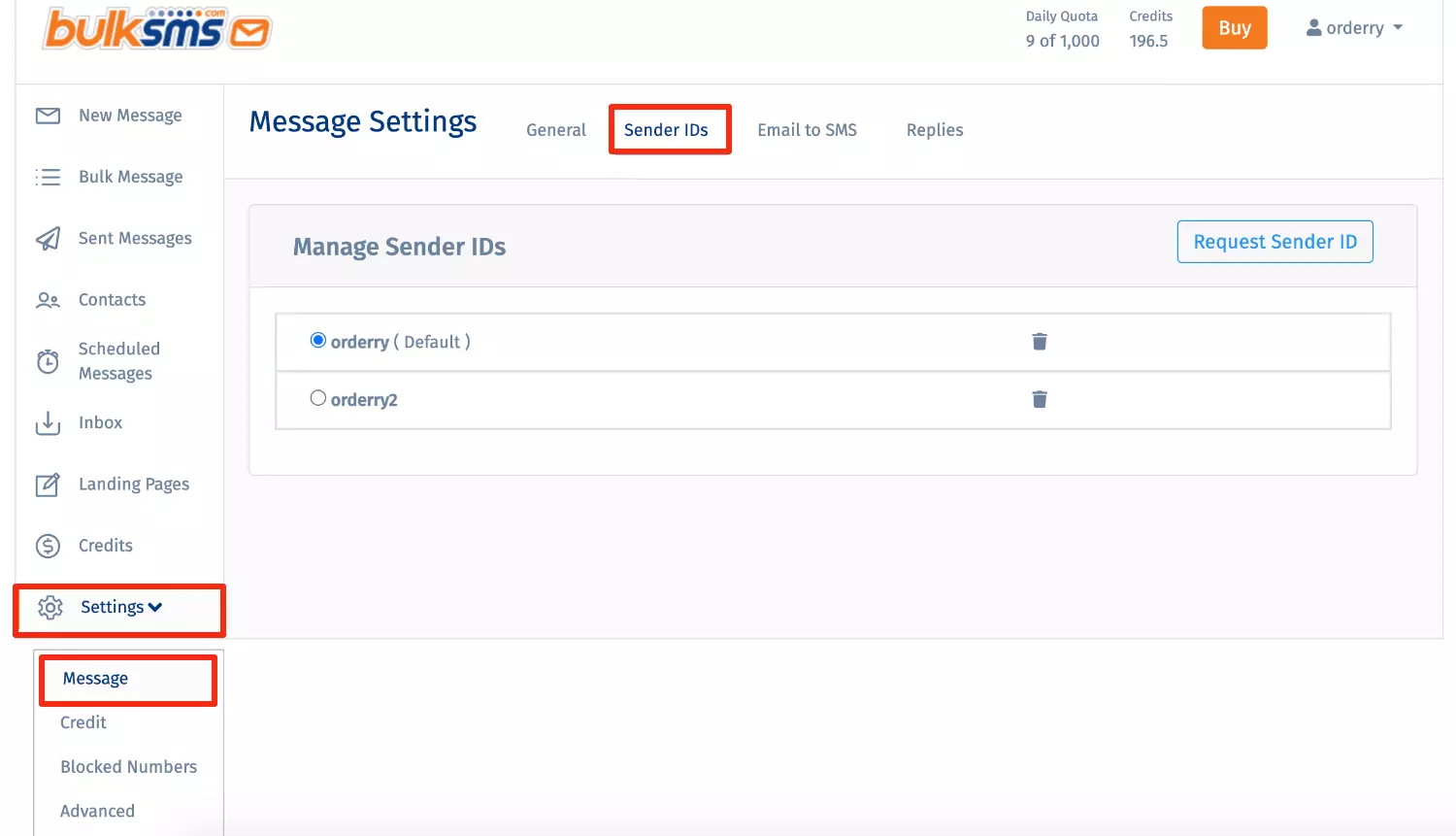This screenshot has height=836, width=1456.
Task: Expand the Settings chevron
Action: [155, 608]
